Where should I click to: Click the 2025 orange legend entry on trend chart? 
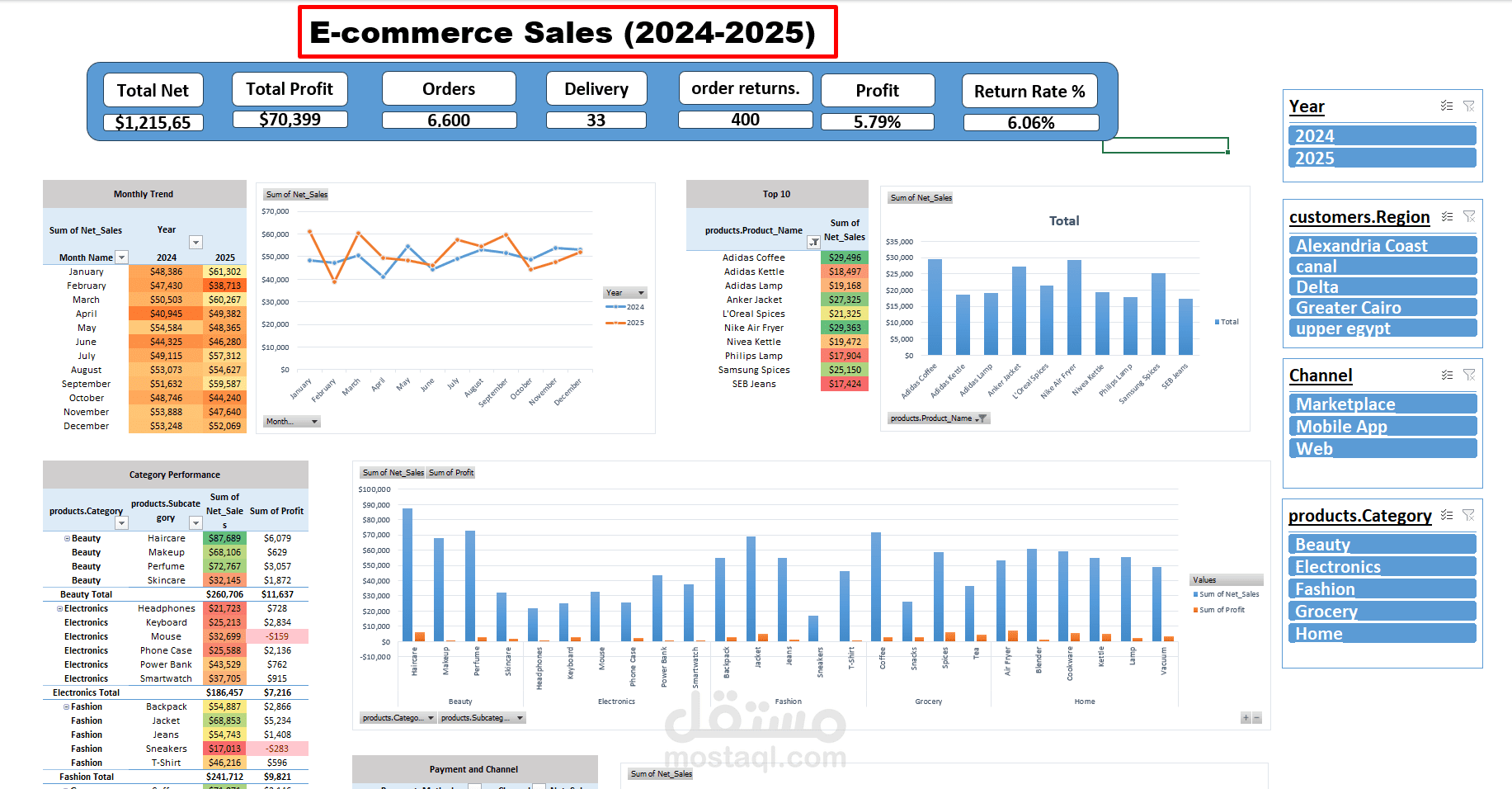pyautogui.click(x=626, y=323)
